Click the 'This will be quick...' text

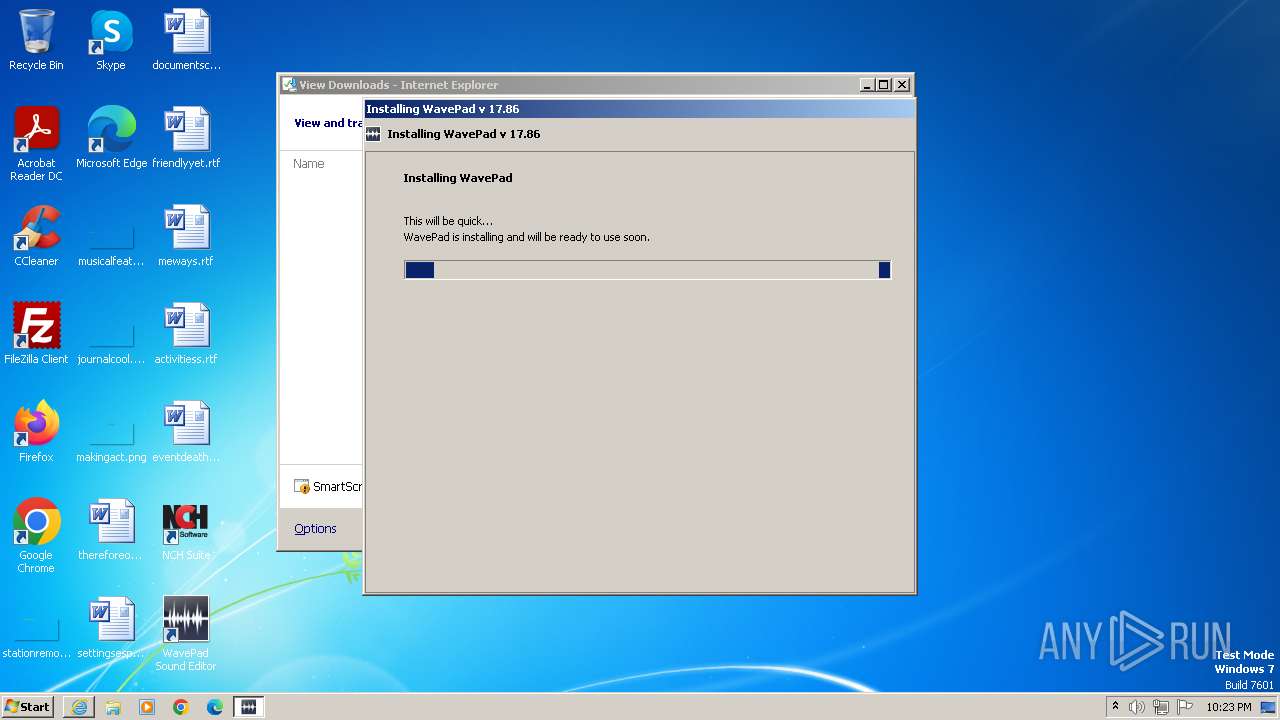point(448,221)
